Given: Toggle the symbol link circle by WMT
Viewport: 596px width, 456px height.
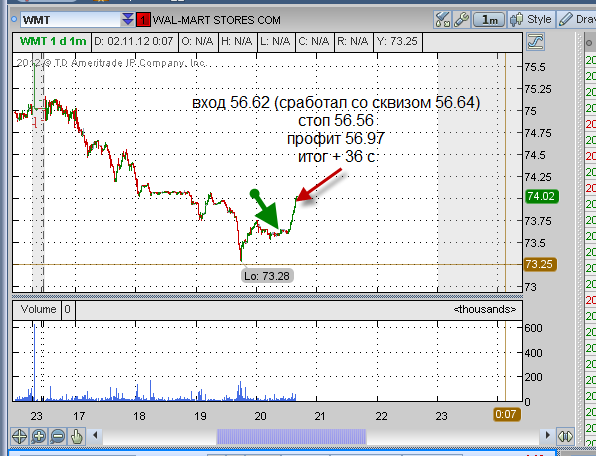Looking at the screenshot, I should click(x=14, y=19).
